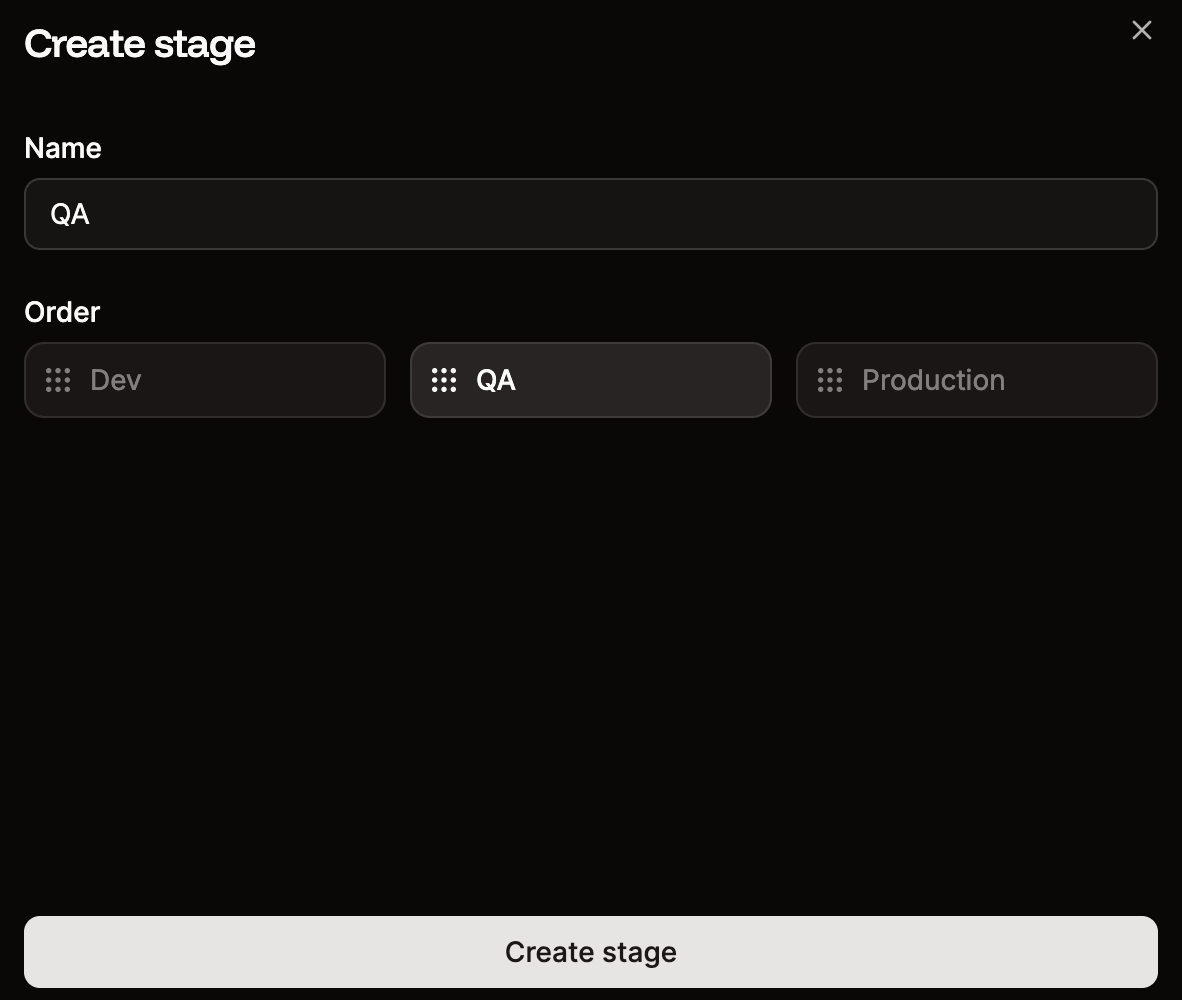Viewport: 1182px width, 1000px height.
Task: Click the Order section label
Action: click(61, 312)
